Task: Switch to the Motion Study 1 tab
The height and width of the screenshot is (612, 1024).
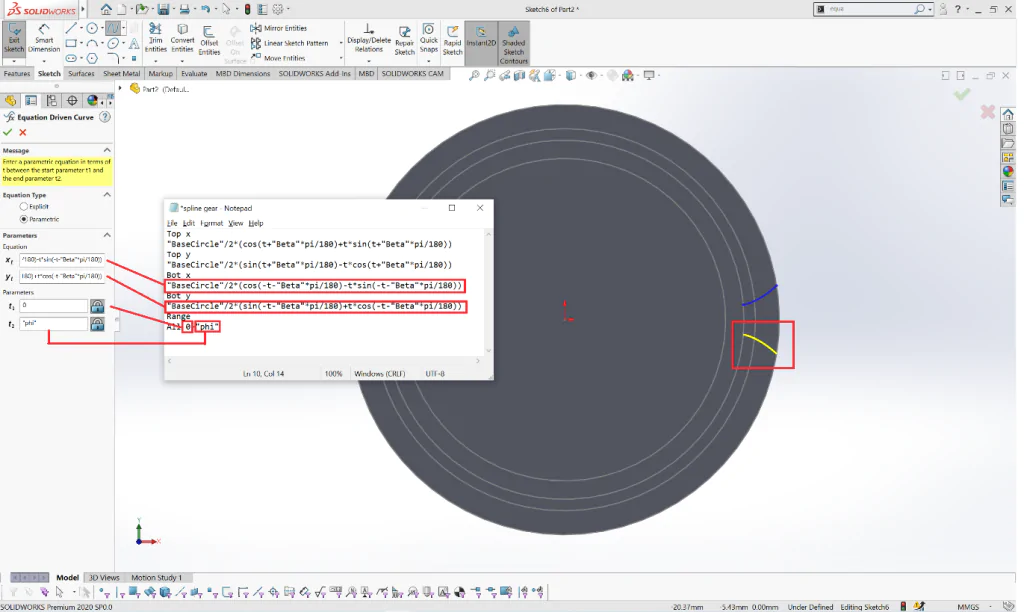Action: pyautogui.click(x=157, y=577)
